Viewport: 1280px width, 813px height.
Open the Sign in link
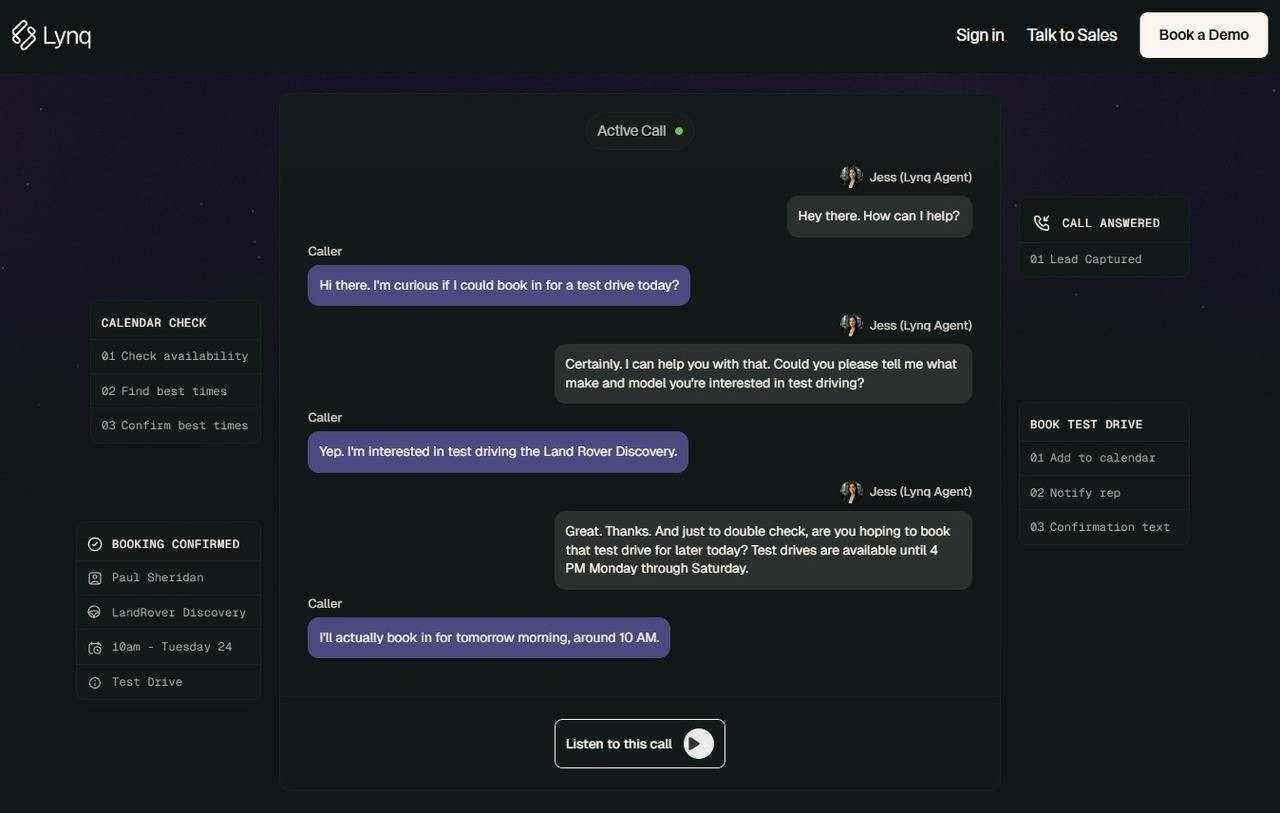980,35
